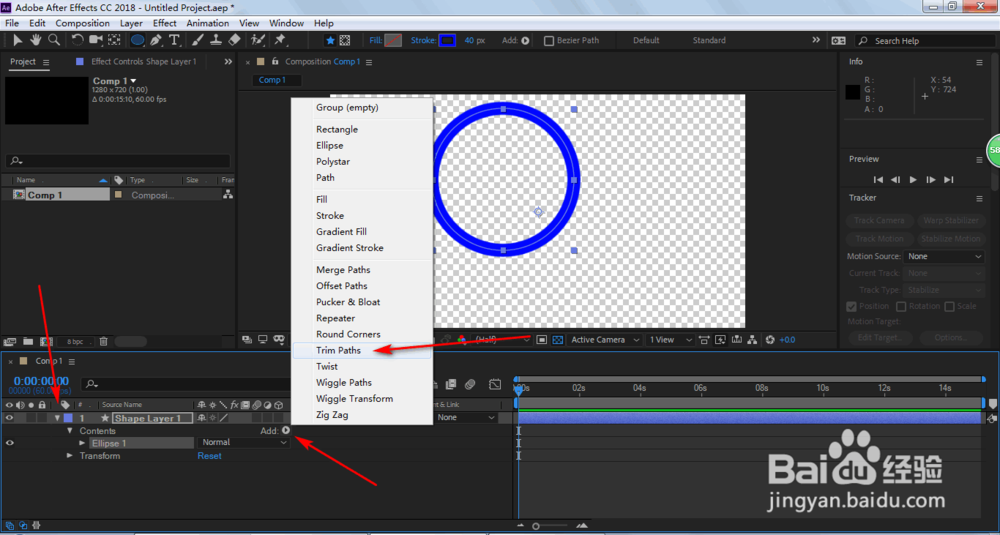
Task: Enable the Bezier Path checkbox
Action: click(x=548, y=40)
